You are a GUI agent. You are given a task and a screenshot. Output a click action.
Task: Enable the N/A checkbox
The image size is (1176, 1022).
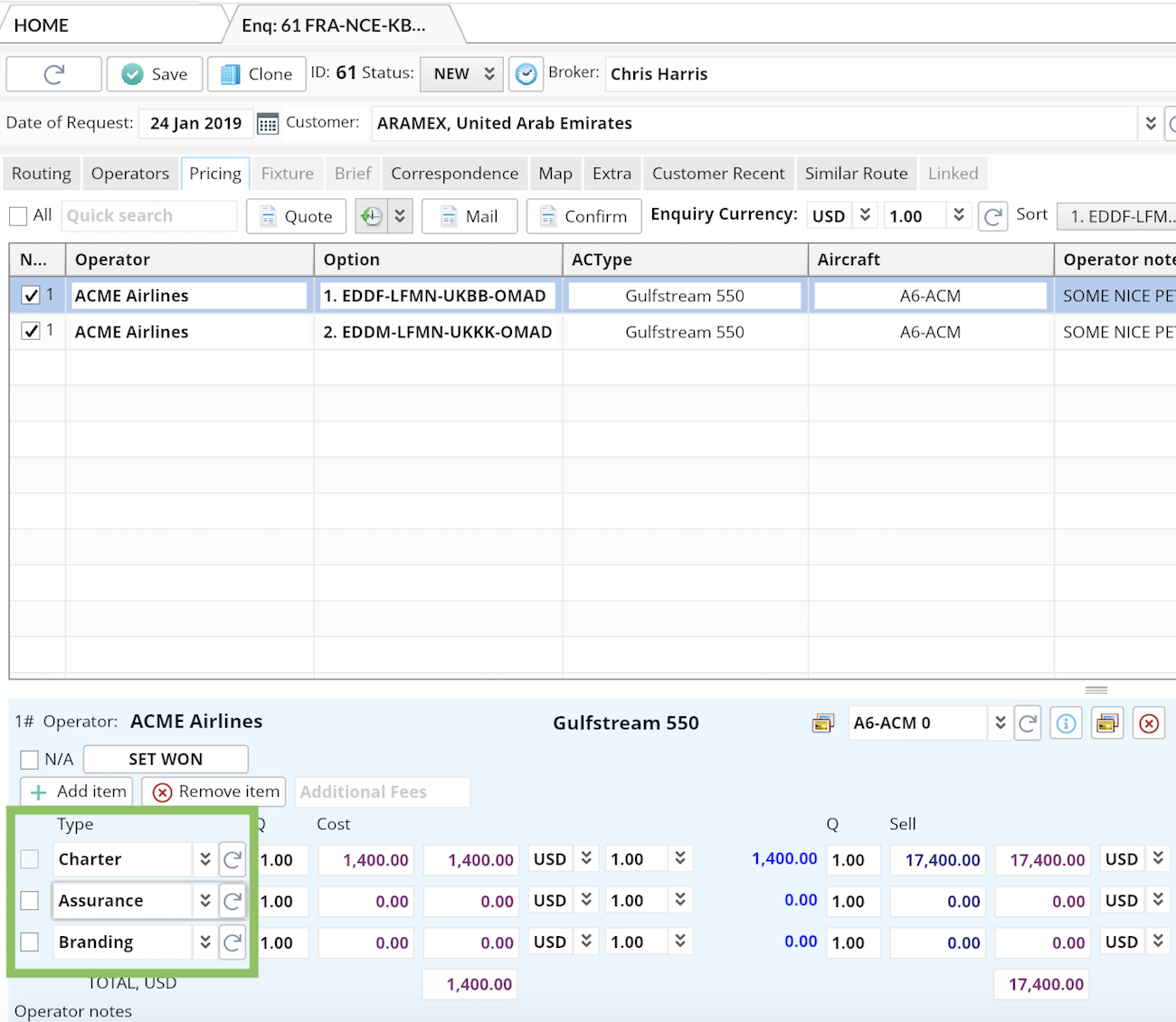(x=30, y=760)
